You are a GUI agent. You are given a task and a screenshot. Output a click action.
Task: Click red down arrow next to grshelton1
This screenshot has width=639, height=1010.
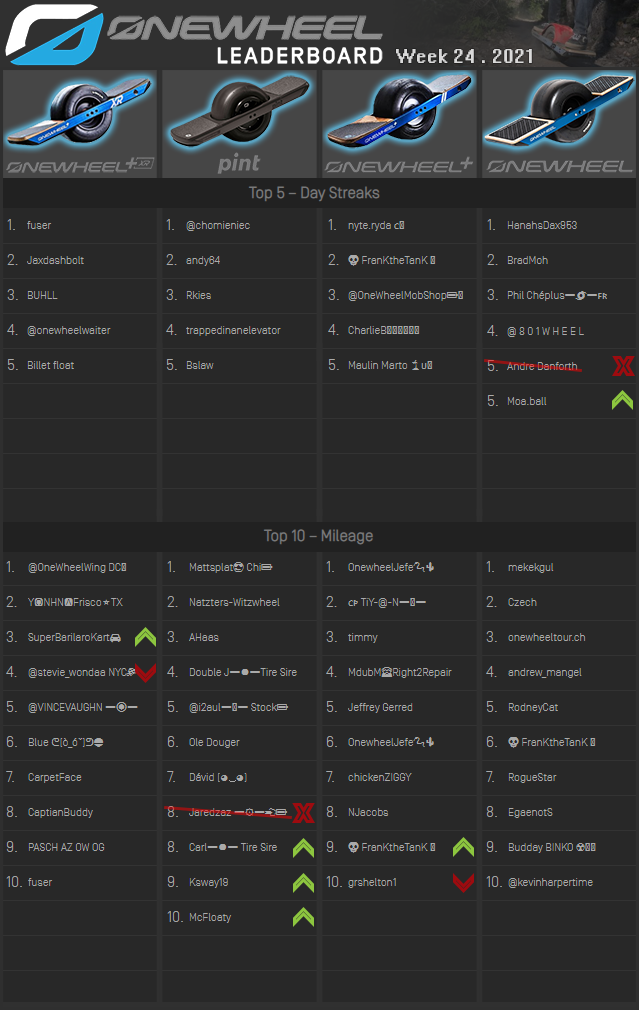point(463,882)
